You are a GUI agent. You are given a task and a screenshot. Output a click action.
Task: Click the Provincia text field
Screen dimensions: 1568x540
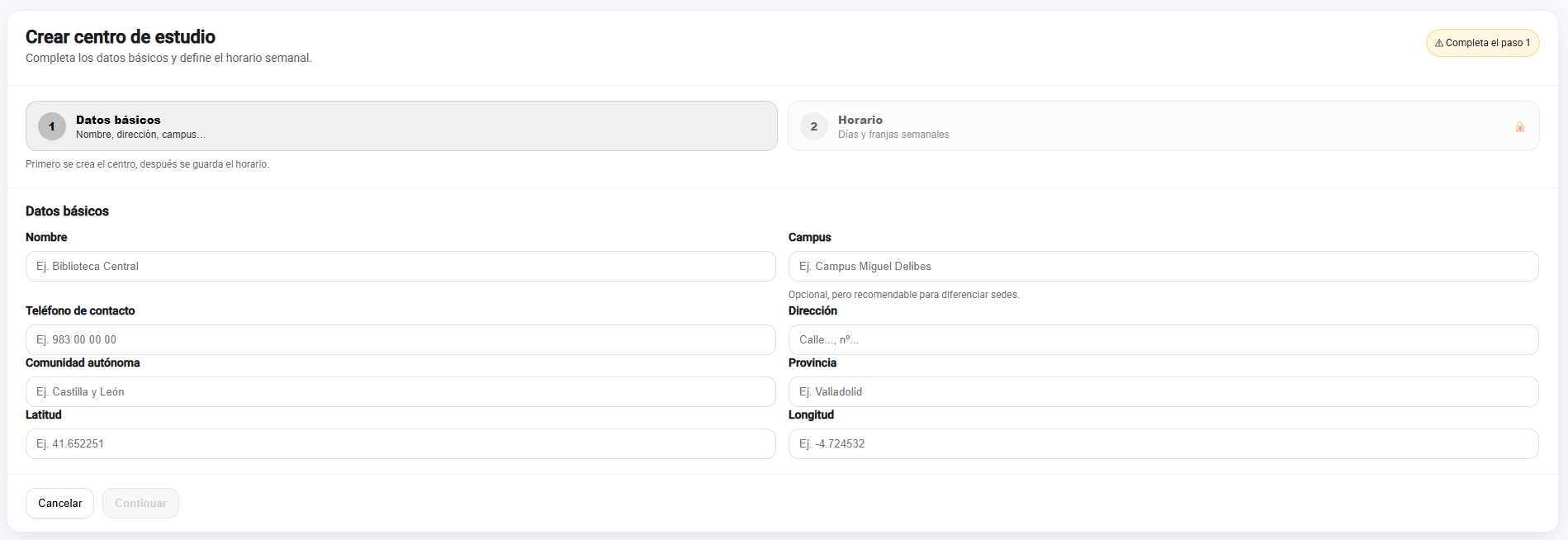(x=1163, y=392)
